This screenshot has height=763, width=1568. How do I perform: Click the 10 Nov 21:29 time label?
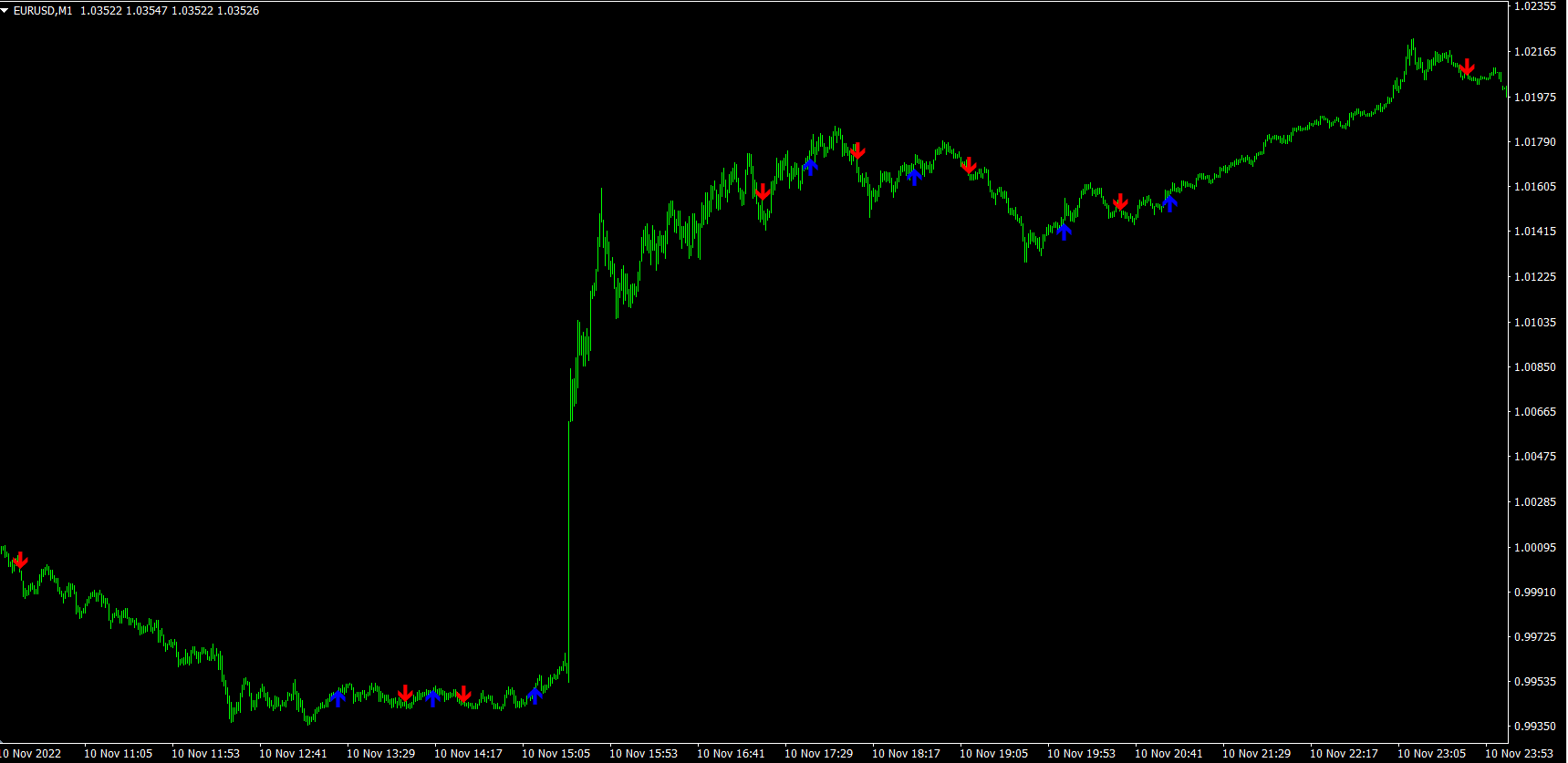coord(1257,754)
